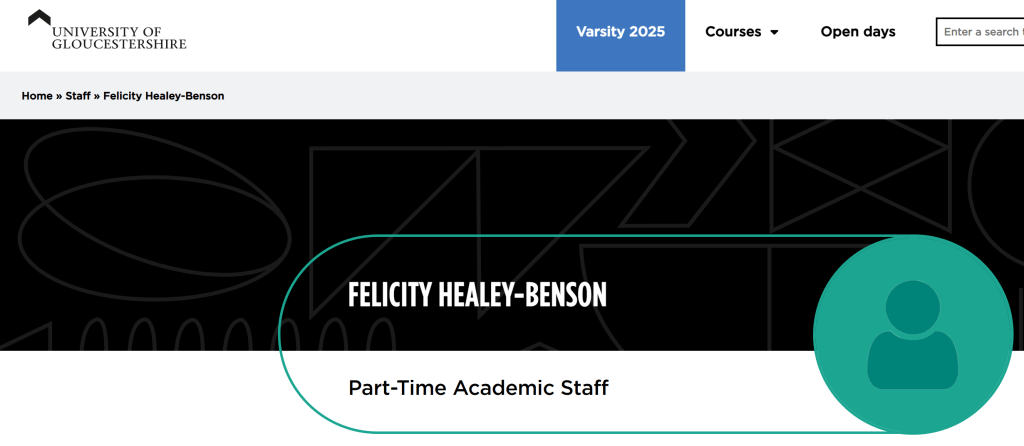Screen dimensions: 1024x446
Task: Click the 'GLOUCESTERSHIRE' wordmark text
Action: click(x=118, y=43)
